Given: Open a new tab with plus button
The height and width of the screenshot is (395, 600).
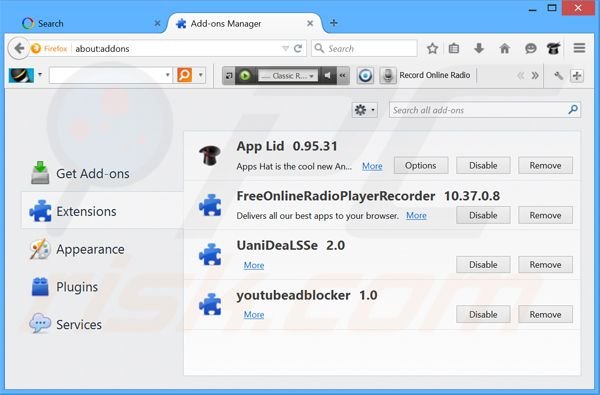Looking at the screenshot, I should [334, 23].
